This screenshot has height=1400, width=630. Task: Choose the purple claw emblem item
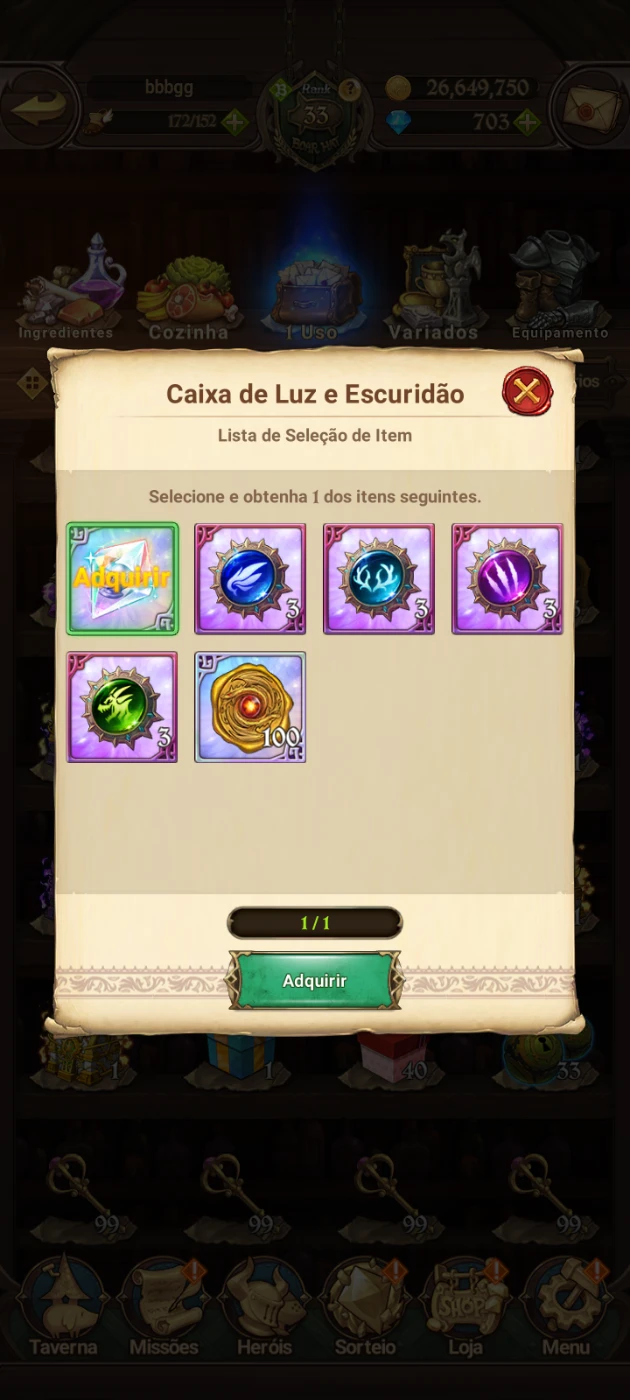pyautogui.click(x=507, y=579)
